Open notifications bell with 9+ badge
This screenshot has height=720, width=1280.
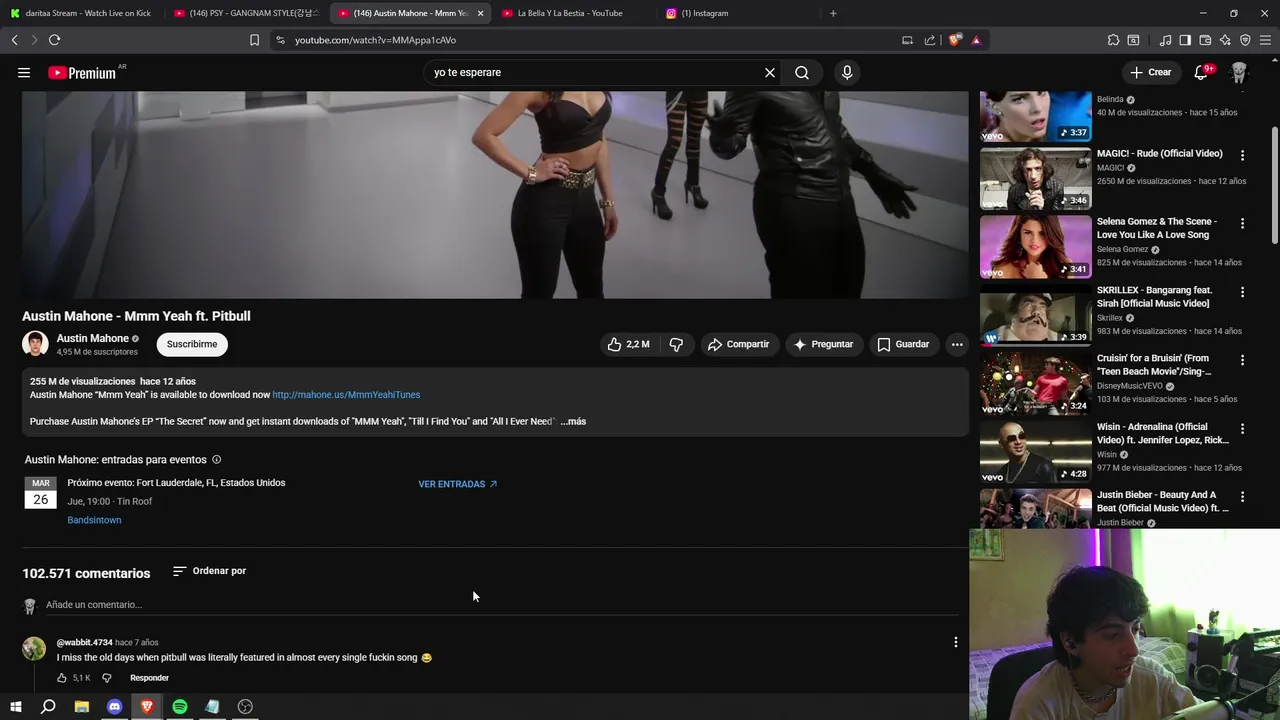pyautogui.click(x=1201, y=72)
